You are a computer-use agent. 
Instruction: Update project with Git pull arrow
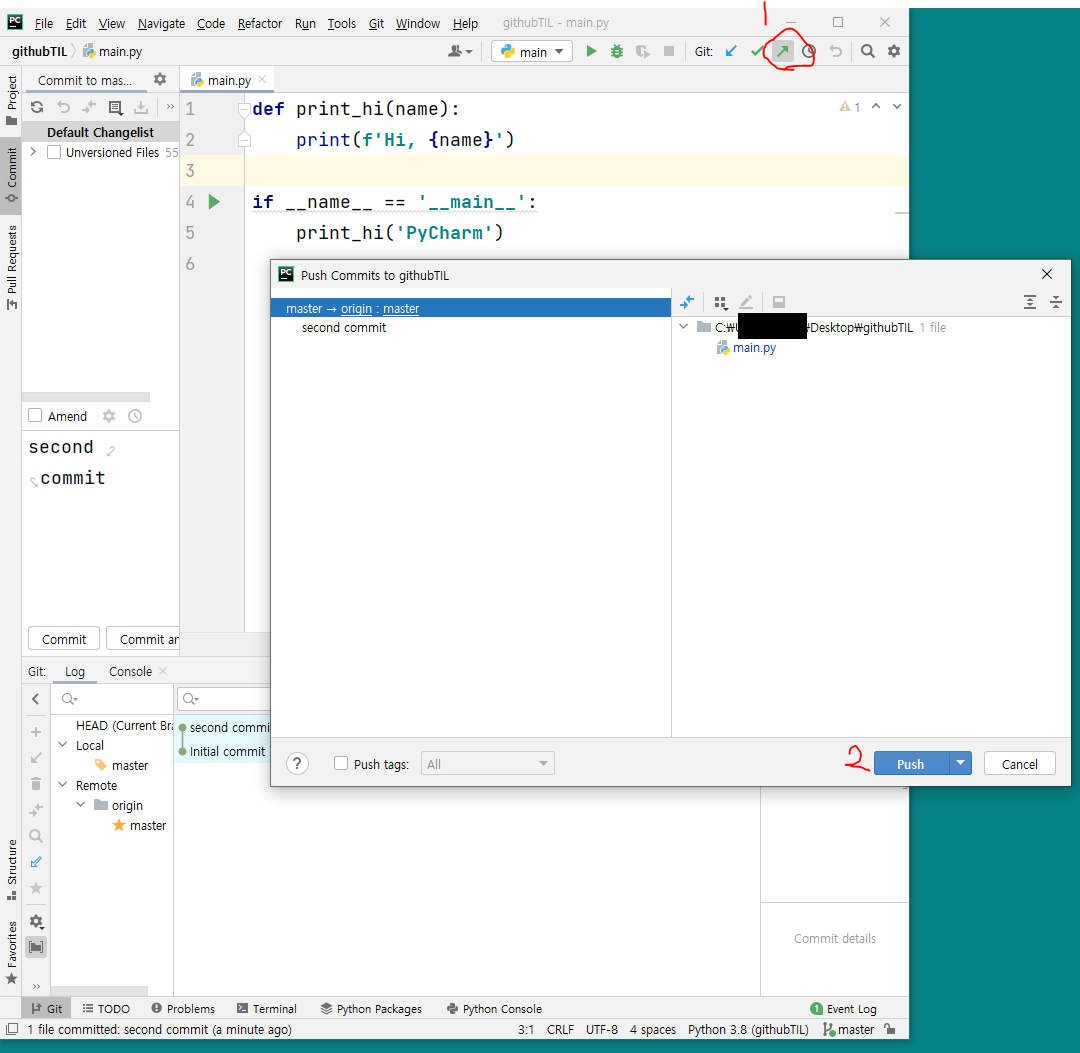click(731, 51)
